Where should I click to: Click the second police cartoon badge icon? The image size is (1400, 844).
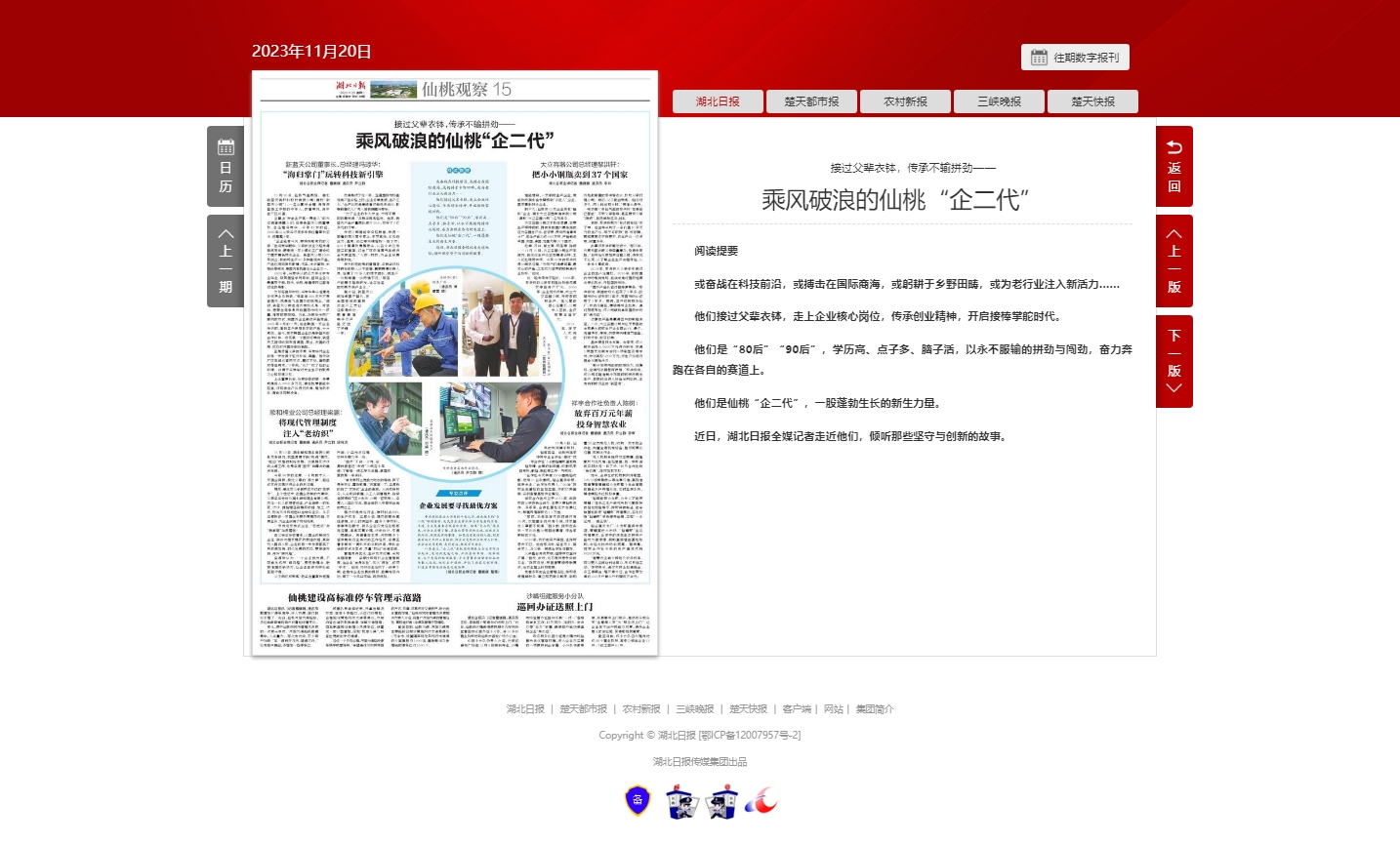pos(722,802)
